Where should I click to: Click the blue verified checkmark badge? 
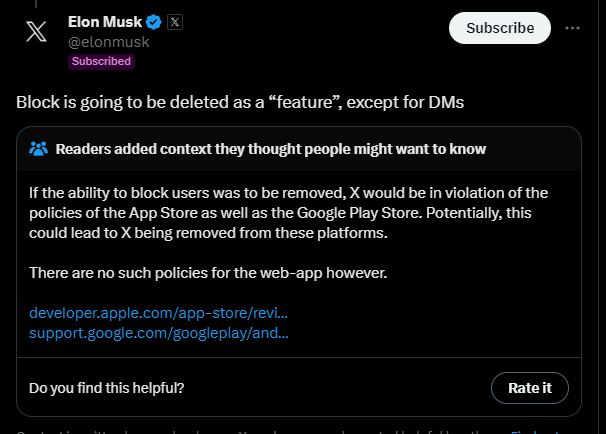(x=154, y=21)
